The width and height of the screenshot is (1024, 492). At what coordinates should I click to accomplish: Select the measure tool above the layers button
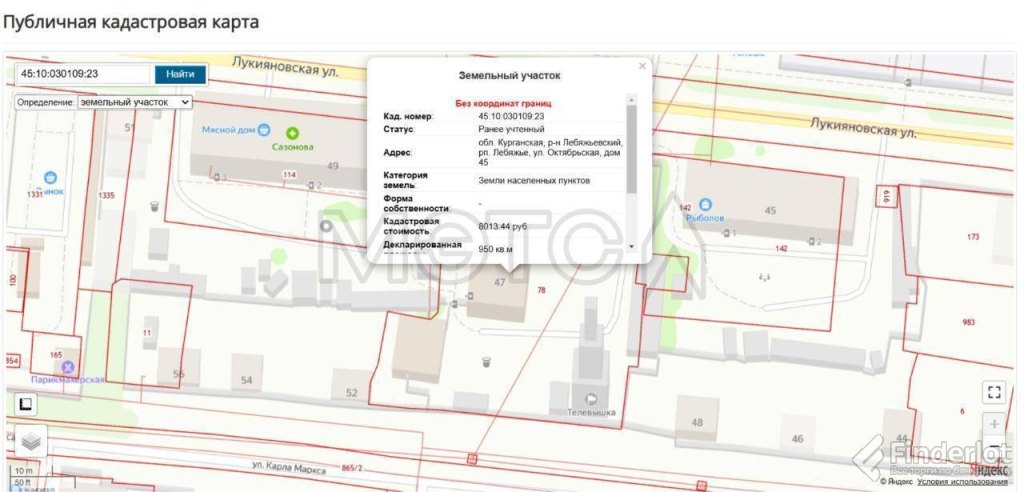pyautogui.click(x=26, y=404)
